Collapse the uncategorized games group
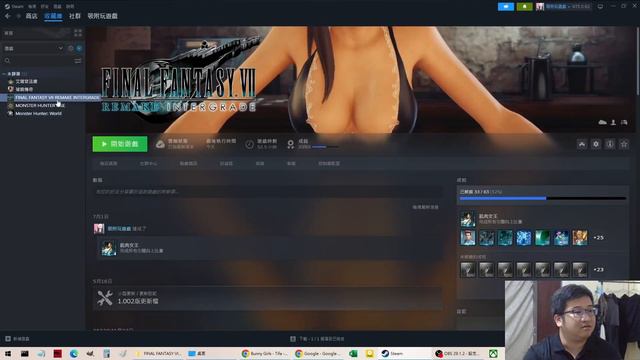The width and height of the screenshot is (640, 360). 4,74
